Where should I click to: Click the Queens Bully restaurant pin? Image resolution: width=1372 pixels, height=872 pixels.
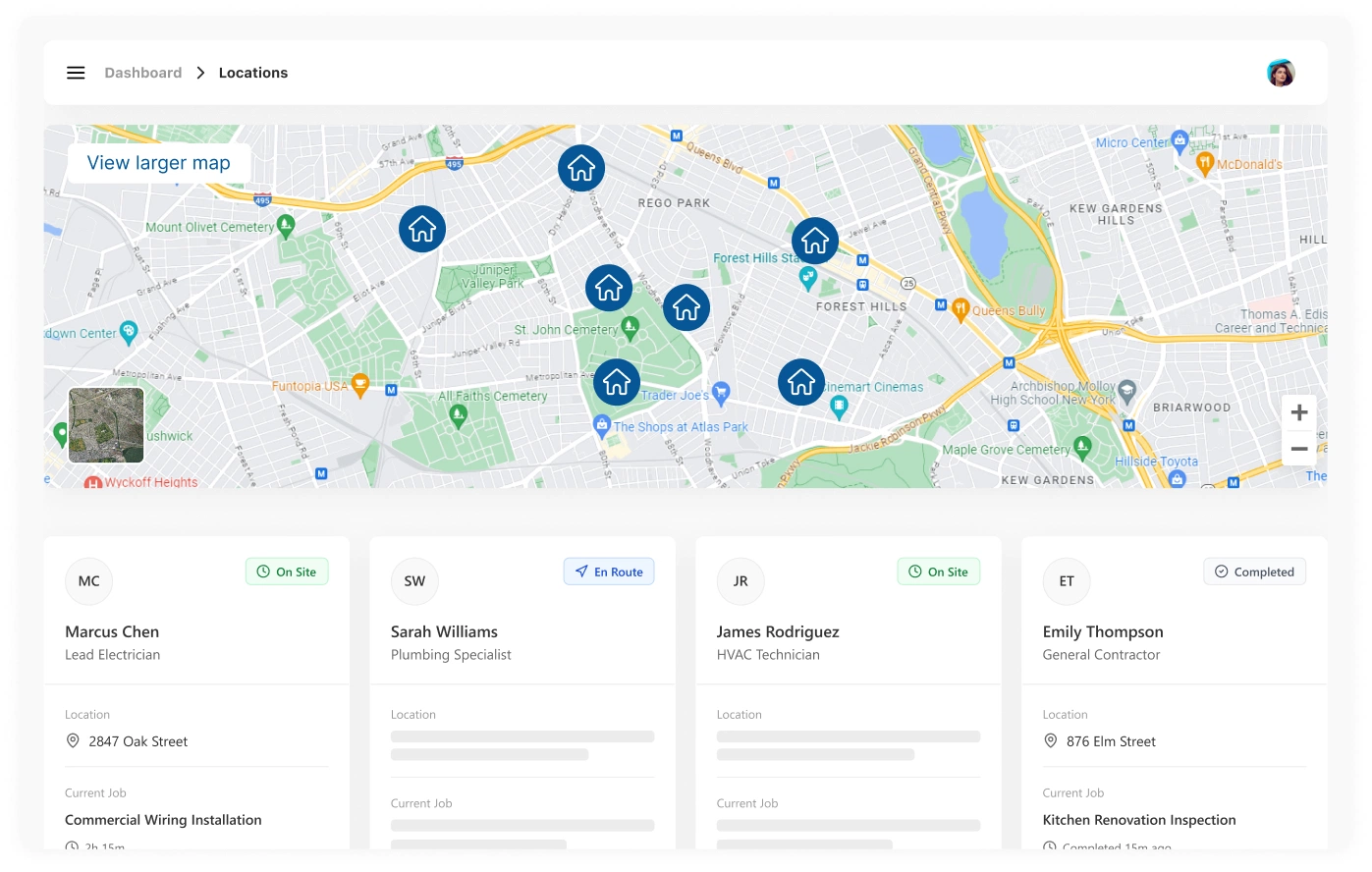click(x=960, y=309)
